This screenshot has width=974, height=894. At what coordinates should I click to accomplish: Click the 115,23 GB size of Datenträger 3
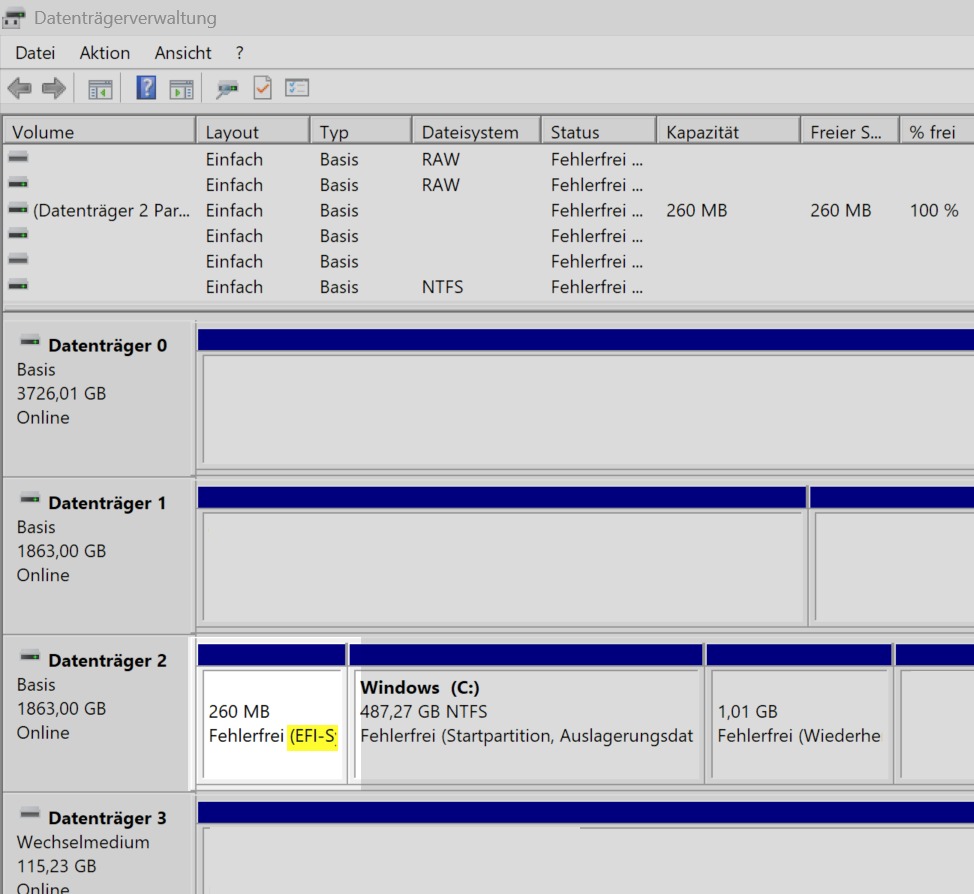pyautogui.click(x=57, y=866)
